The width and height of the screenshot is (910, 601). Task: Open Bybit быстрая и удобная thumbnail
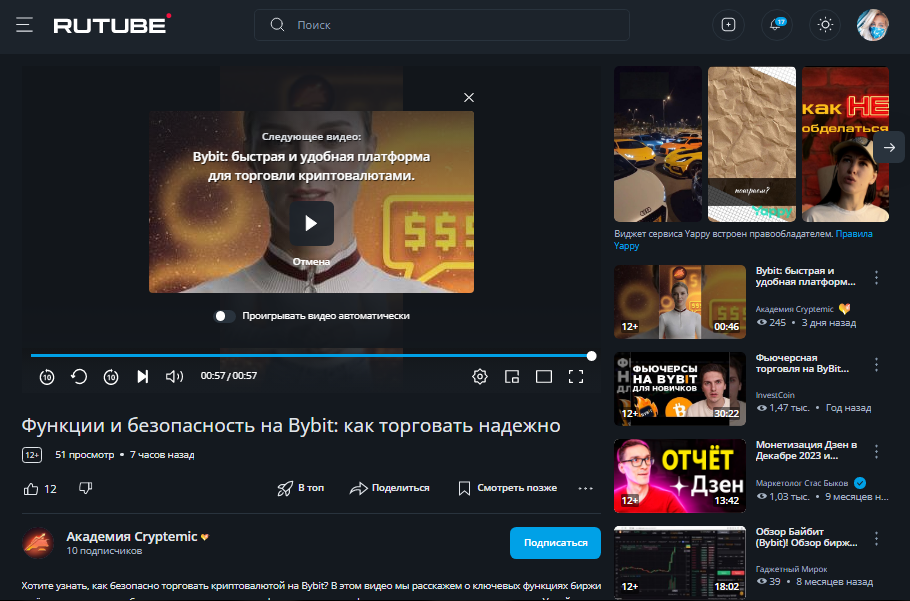(680, 302)
